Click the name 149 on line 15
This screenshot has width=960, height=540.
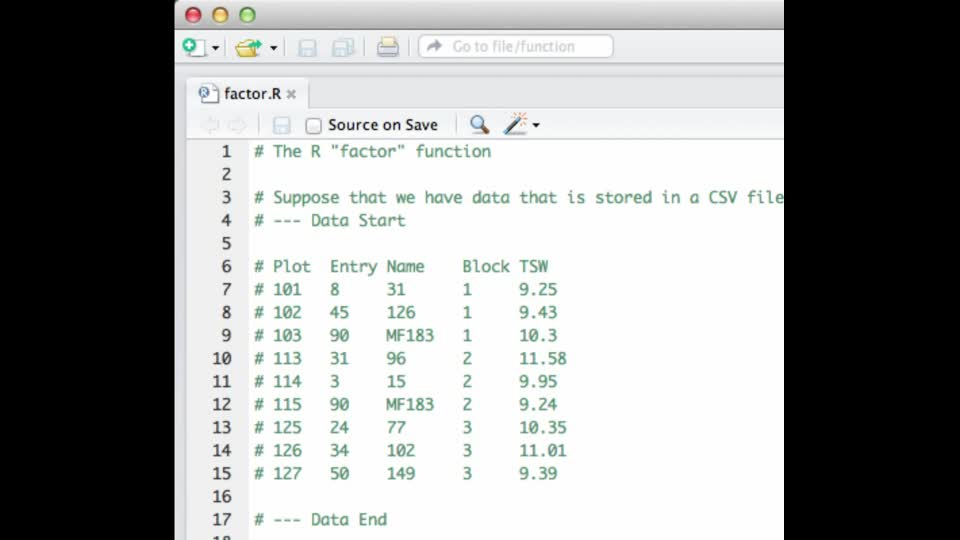(400, 473)
